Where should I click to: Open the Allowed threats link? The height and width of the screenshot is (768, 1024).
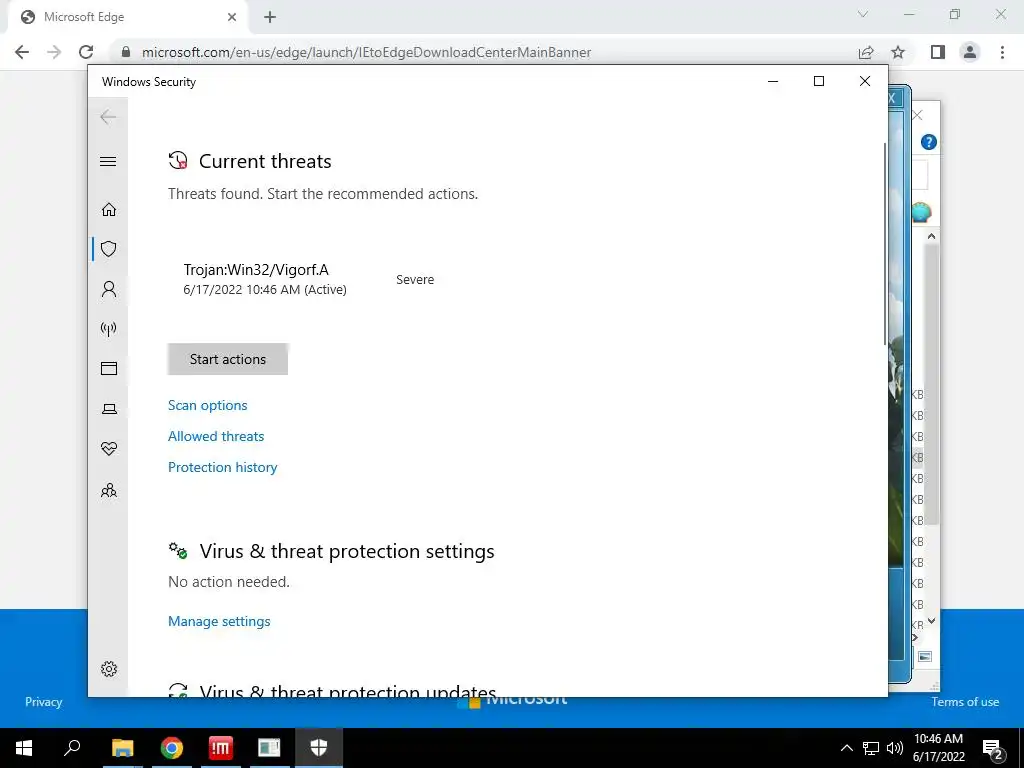[x=216, y=436]
